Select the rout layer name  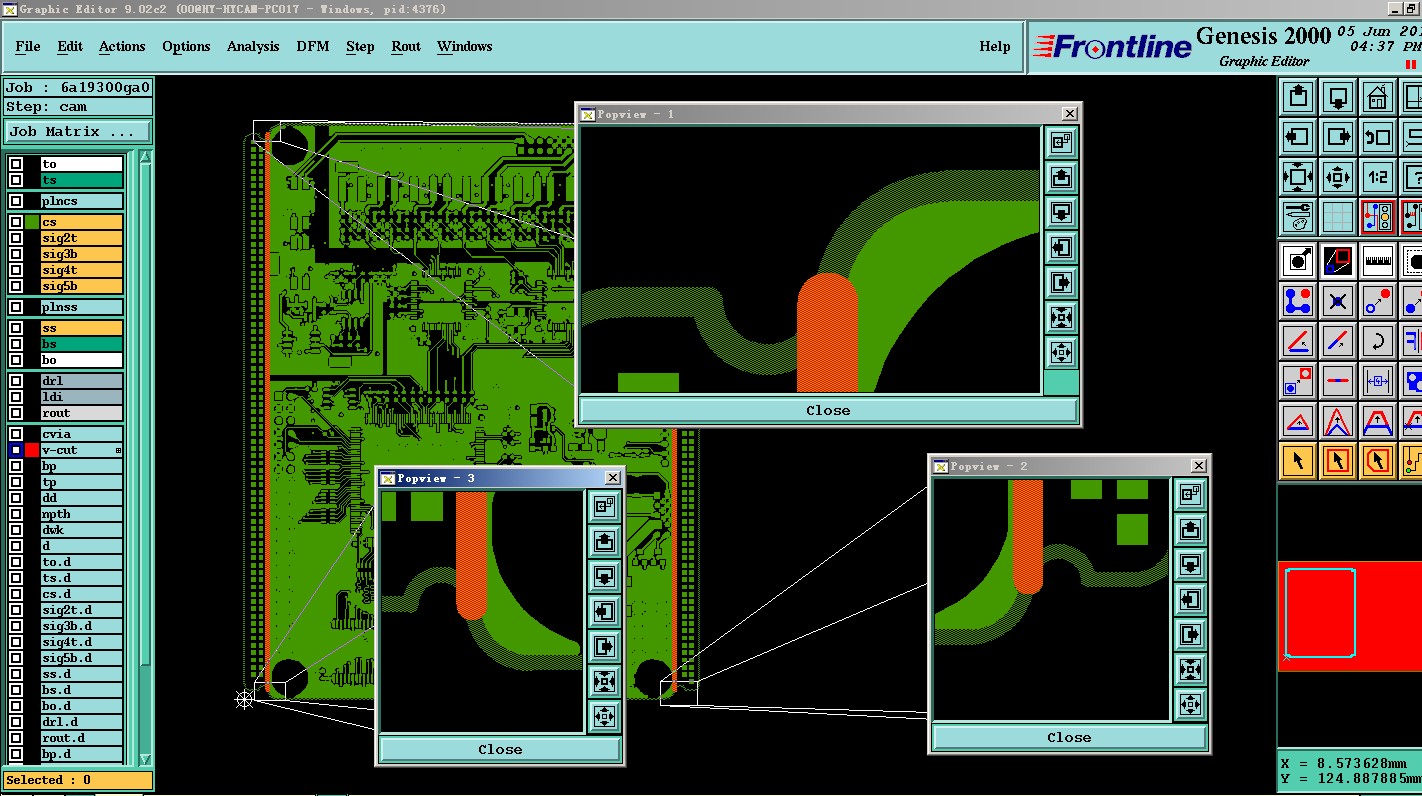[x=81, y=413]
